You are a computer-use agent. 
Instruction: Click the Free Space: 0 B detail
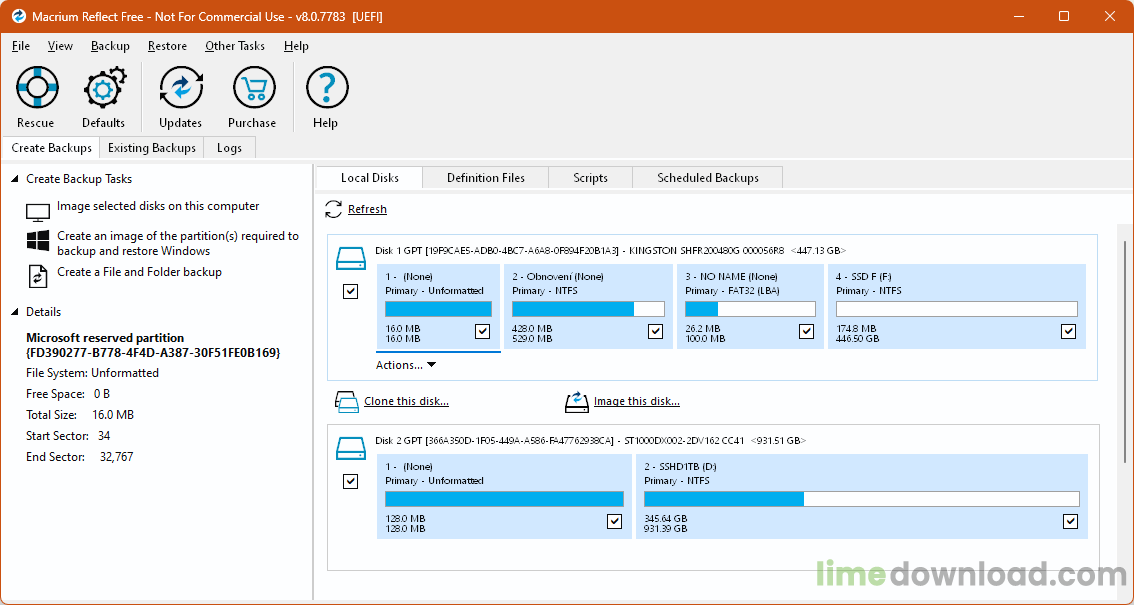pyautogui.click(x=69, y=395)
